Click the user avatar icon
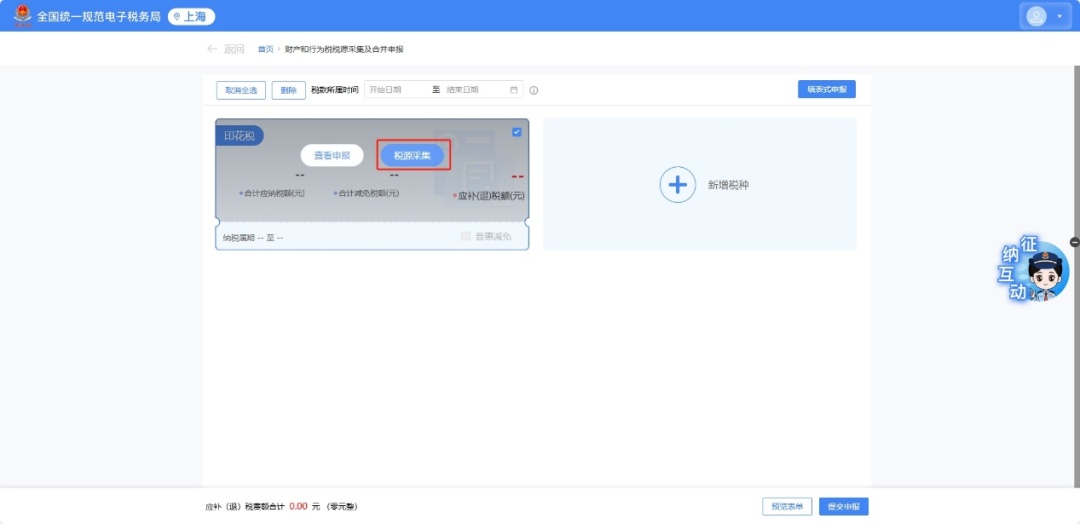This screenshot has width=1080, height=524. coord(1037,16)
